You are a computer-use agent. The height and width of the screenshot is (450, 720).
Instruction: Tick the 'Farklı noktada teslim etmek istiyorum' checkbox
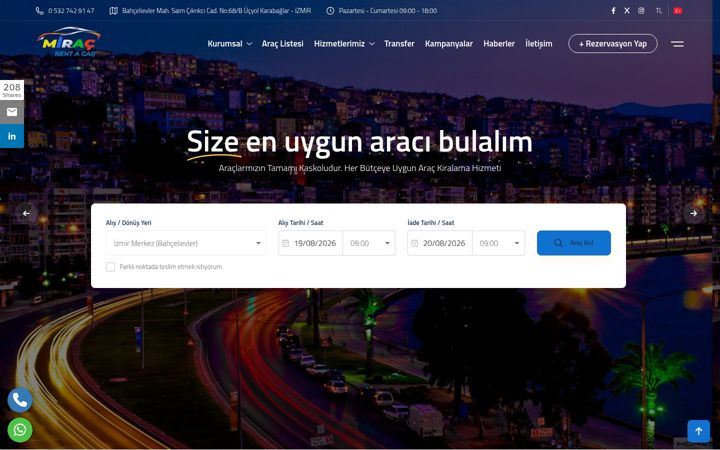pos(110,267)
